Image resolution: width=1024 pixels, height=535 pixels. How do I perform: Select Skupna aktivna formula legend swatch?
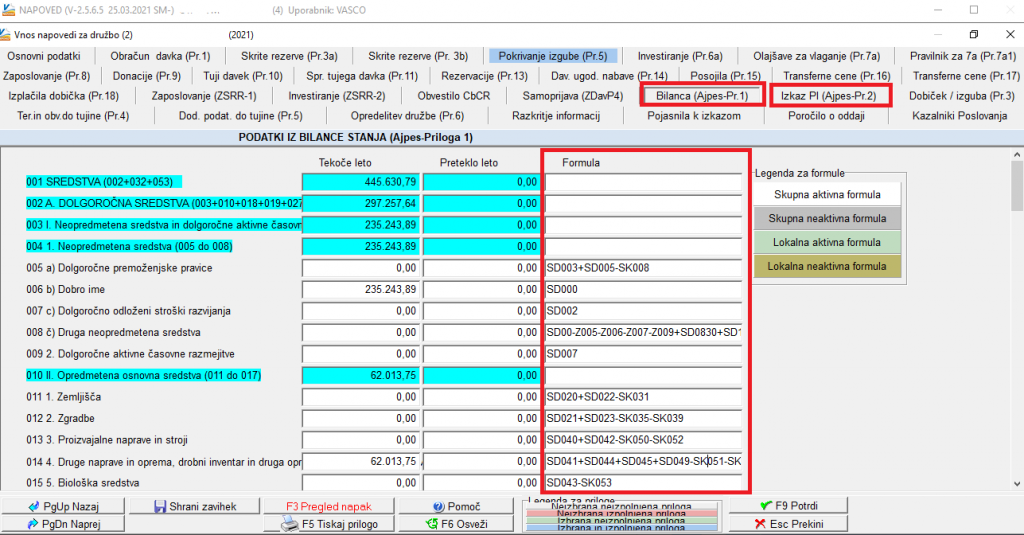click(x=826, y=195)
